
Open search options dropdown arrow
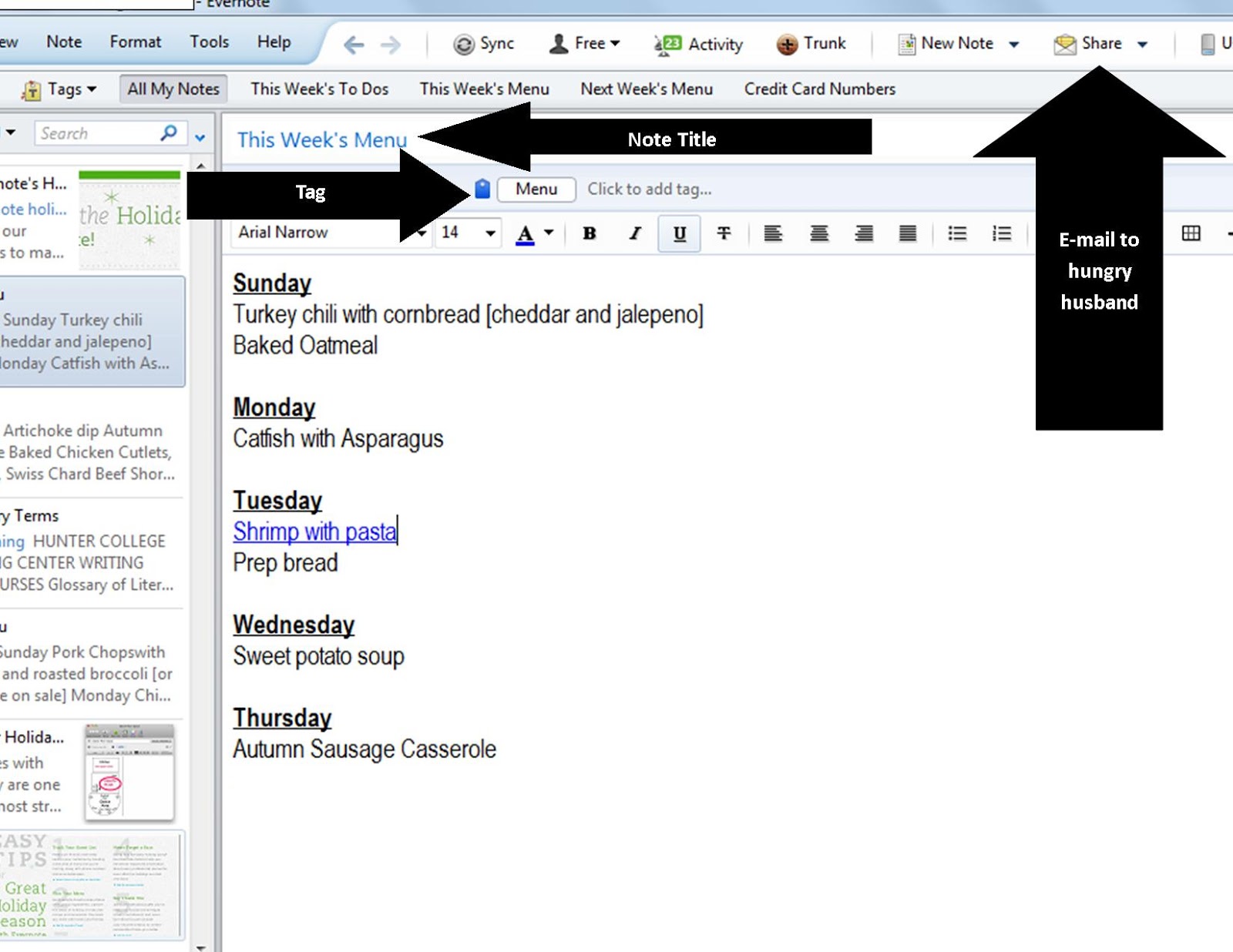[200, 138]
